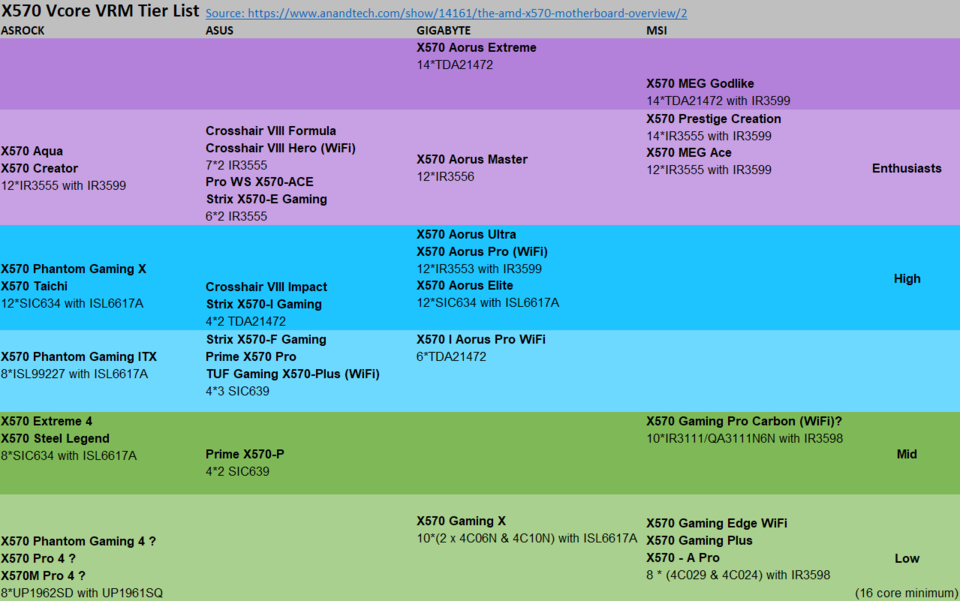Click 'Strix X570-E Gaming' entry

(266, 200)
